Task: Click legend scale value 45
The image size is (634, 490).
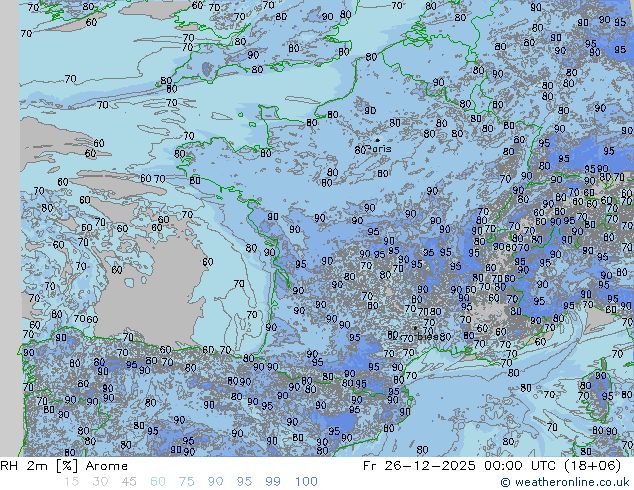Action: [x=129, y=482]
